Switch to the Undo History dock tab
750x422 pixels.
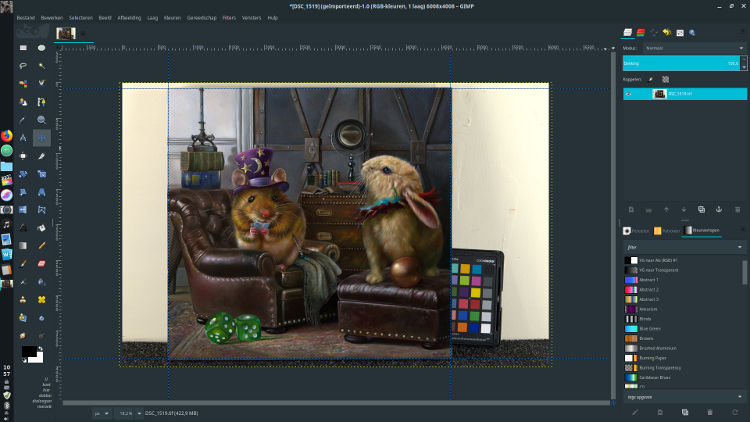tap(667, 33)
